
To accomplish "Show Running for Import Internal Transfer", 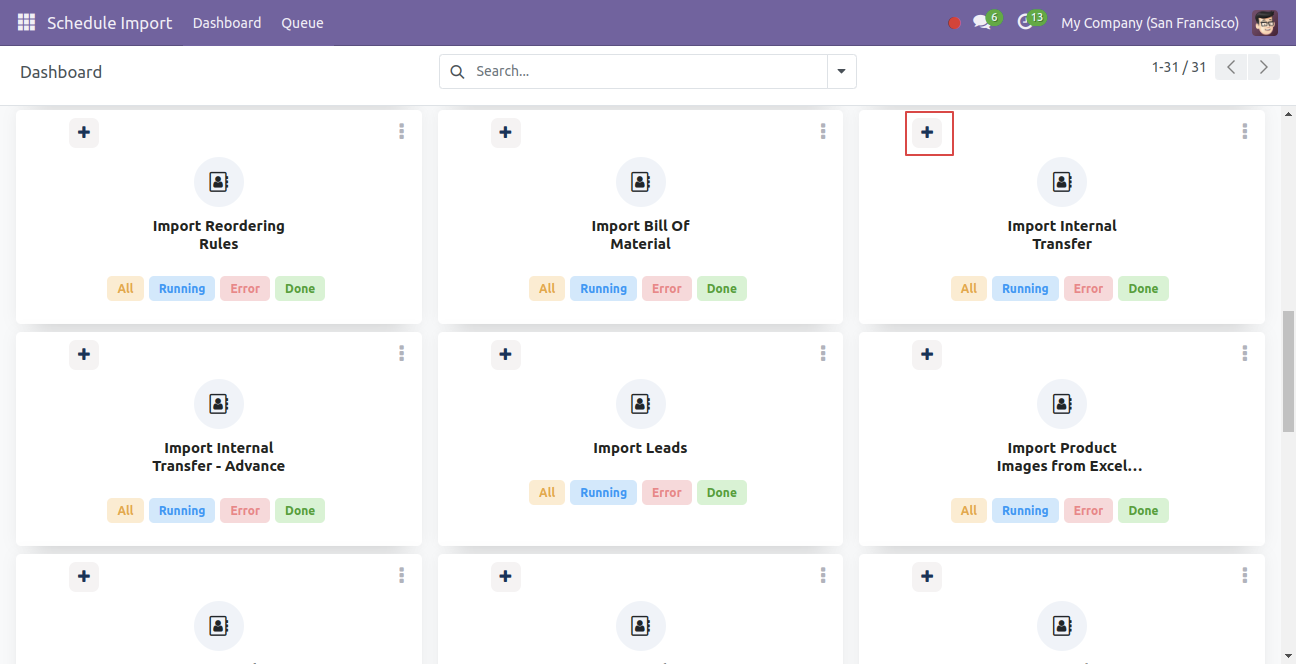I will [1025, 288].
